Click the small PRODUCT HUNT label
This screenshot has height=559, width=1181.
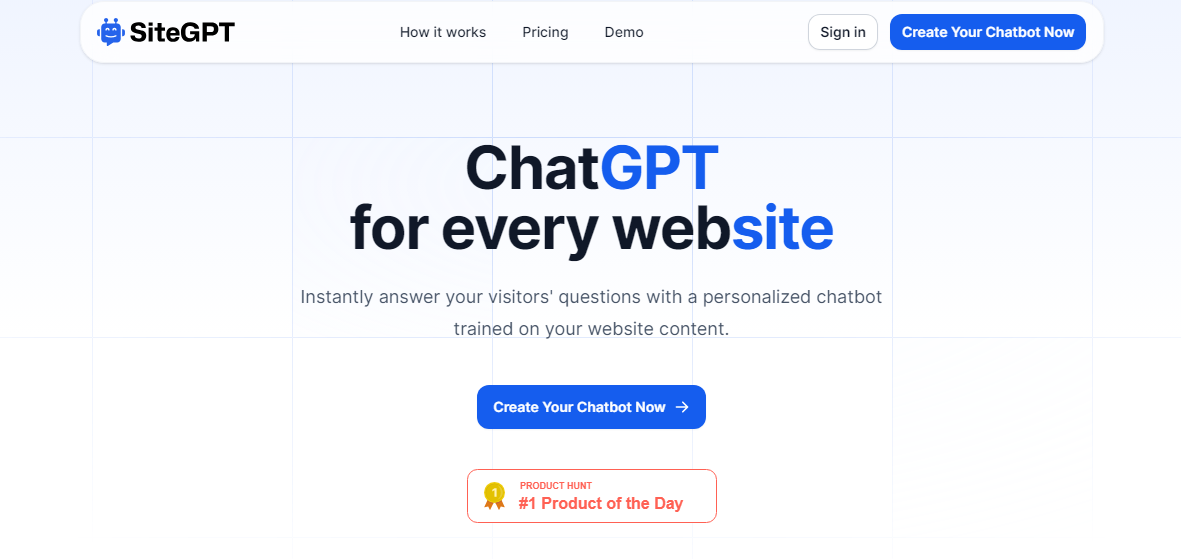556,486
